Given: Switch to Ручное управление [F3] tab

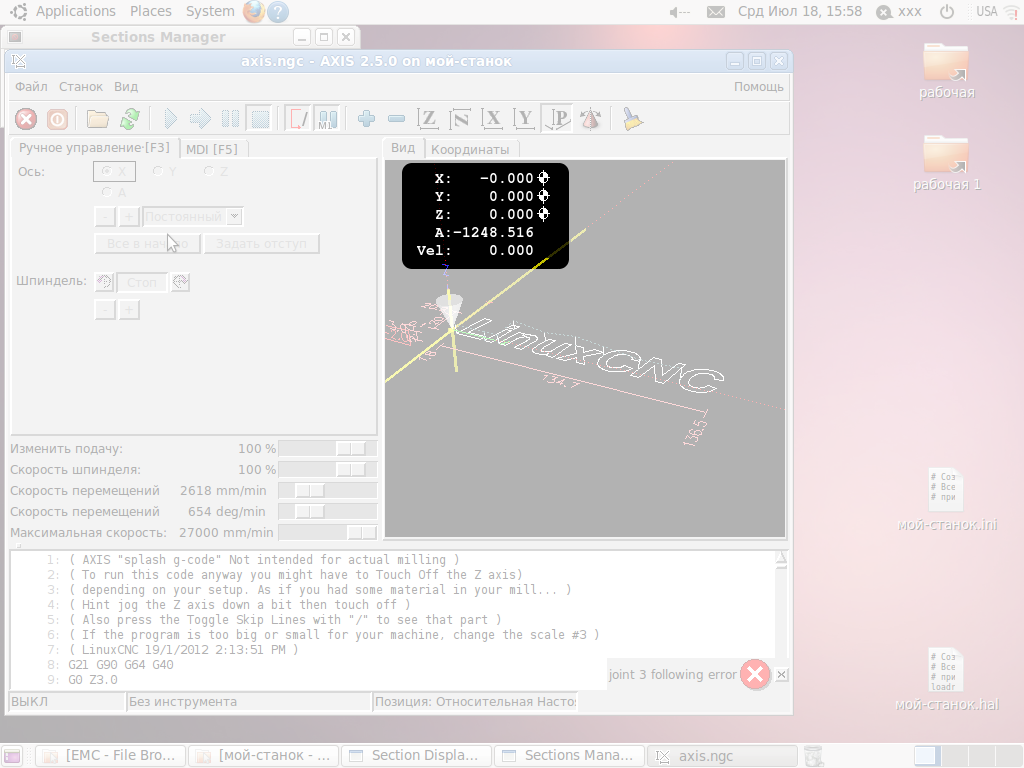Looking at the screenshot, I should click(94, 148).
